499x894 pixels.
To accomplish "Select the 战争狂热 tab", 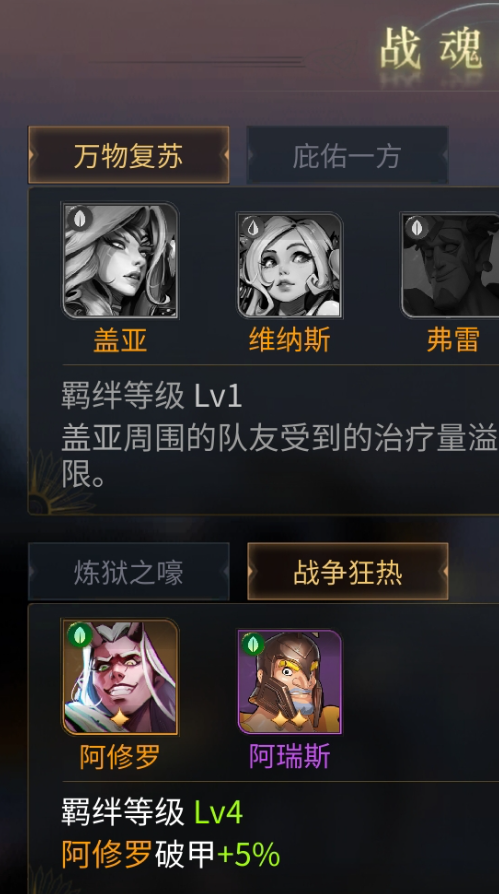I will tap(348, 572).
